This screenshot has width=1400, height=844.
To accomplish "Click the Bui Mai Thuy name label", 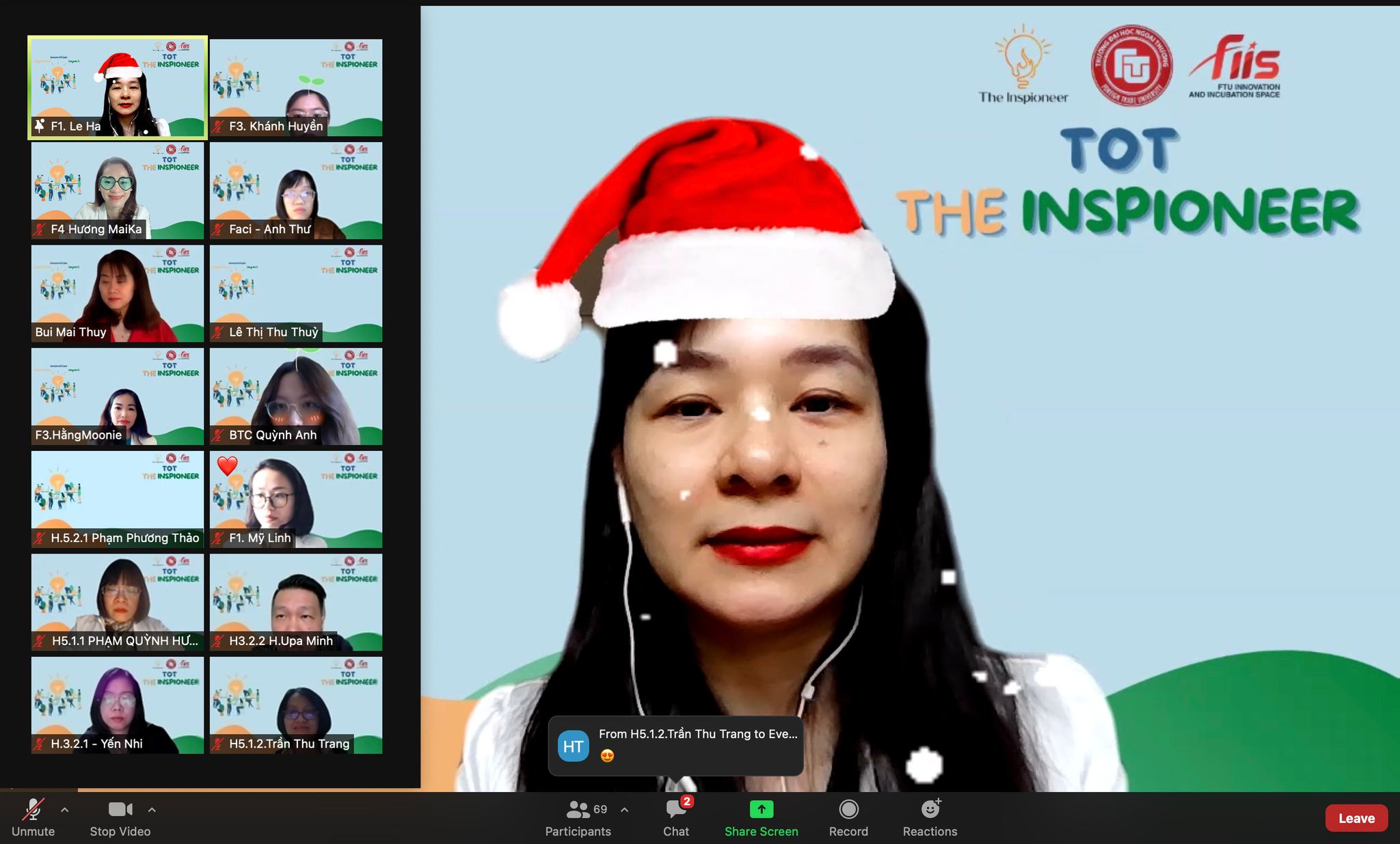I will tap(71, 332).
